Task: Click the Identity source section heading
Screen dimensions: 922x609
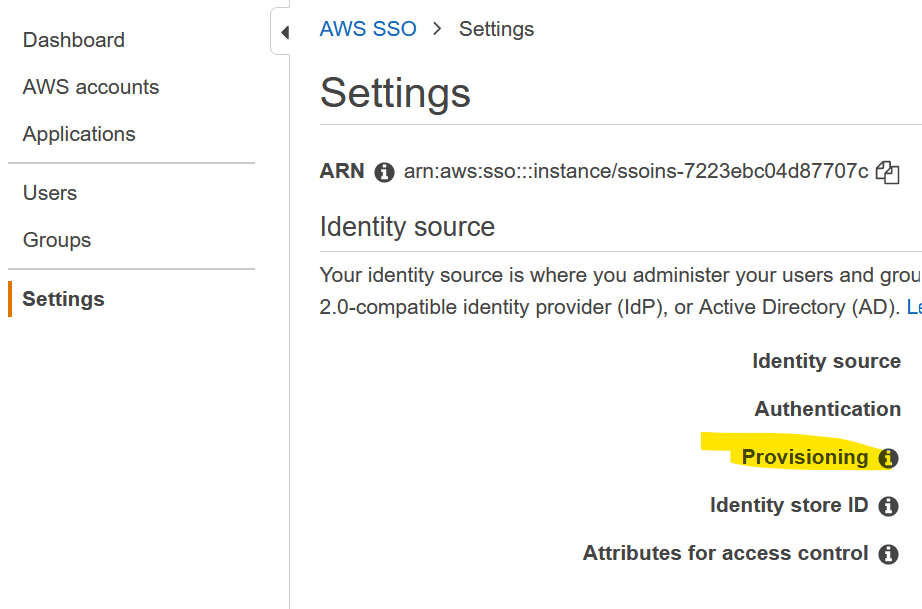Action: tap(407, 227)
